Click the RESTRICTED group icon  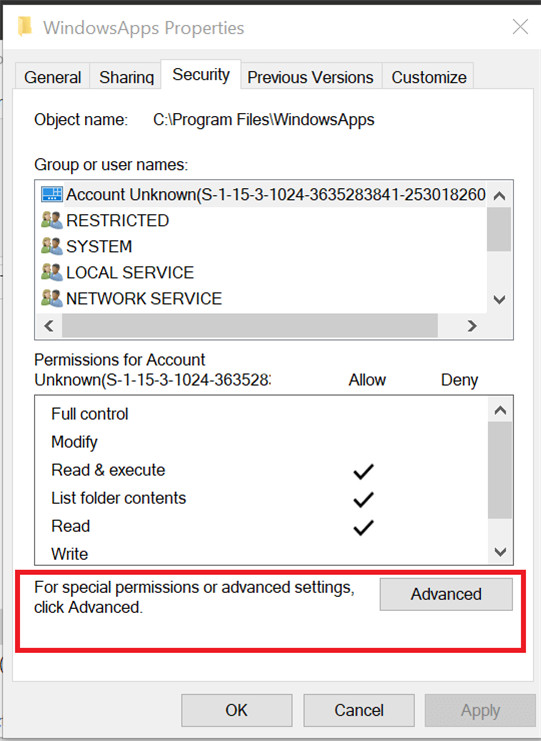pos(52,220)
